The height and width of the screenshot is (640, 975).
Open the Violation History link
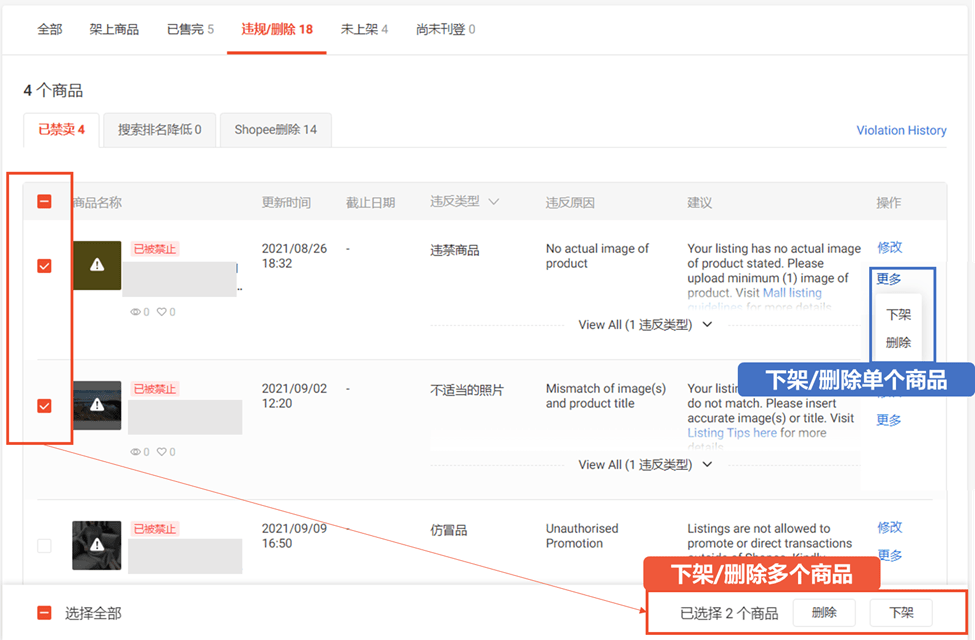901,130
